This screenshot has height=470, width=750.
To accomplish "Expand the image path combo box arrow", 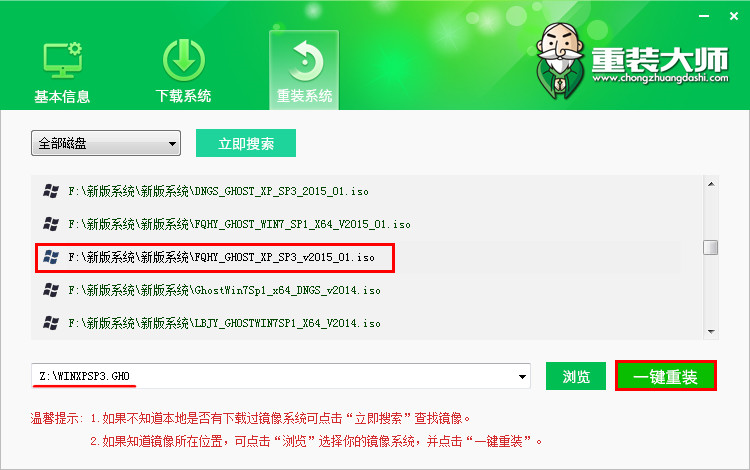I will click(522, 377).
